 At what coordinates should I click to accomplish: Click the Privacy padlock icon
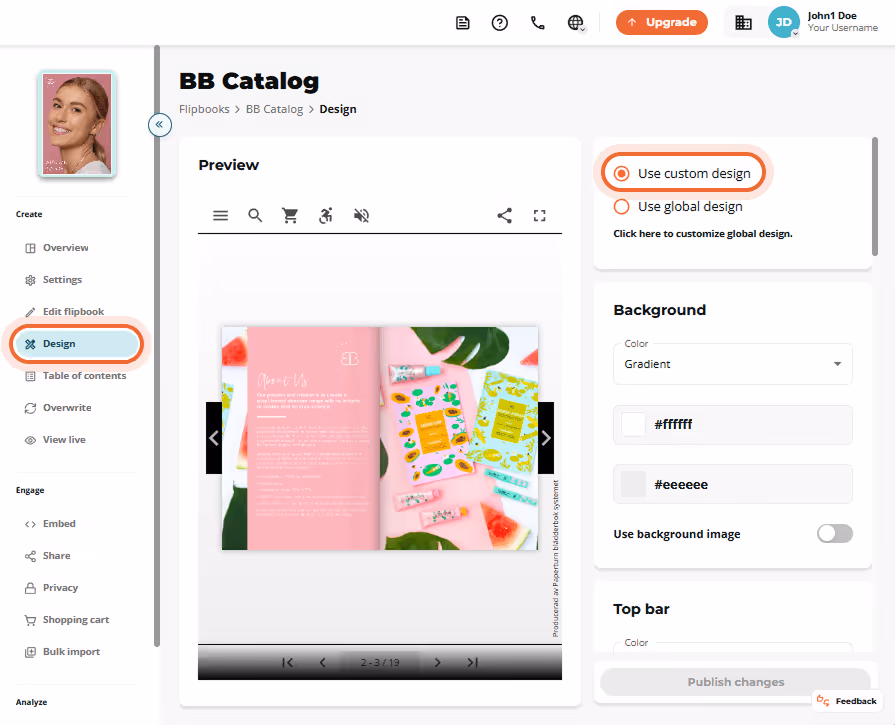(30, 588)
